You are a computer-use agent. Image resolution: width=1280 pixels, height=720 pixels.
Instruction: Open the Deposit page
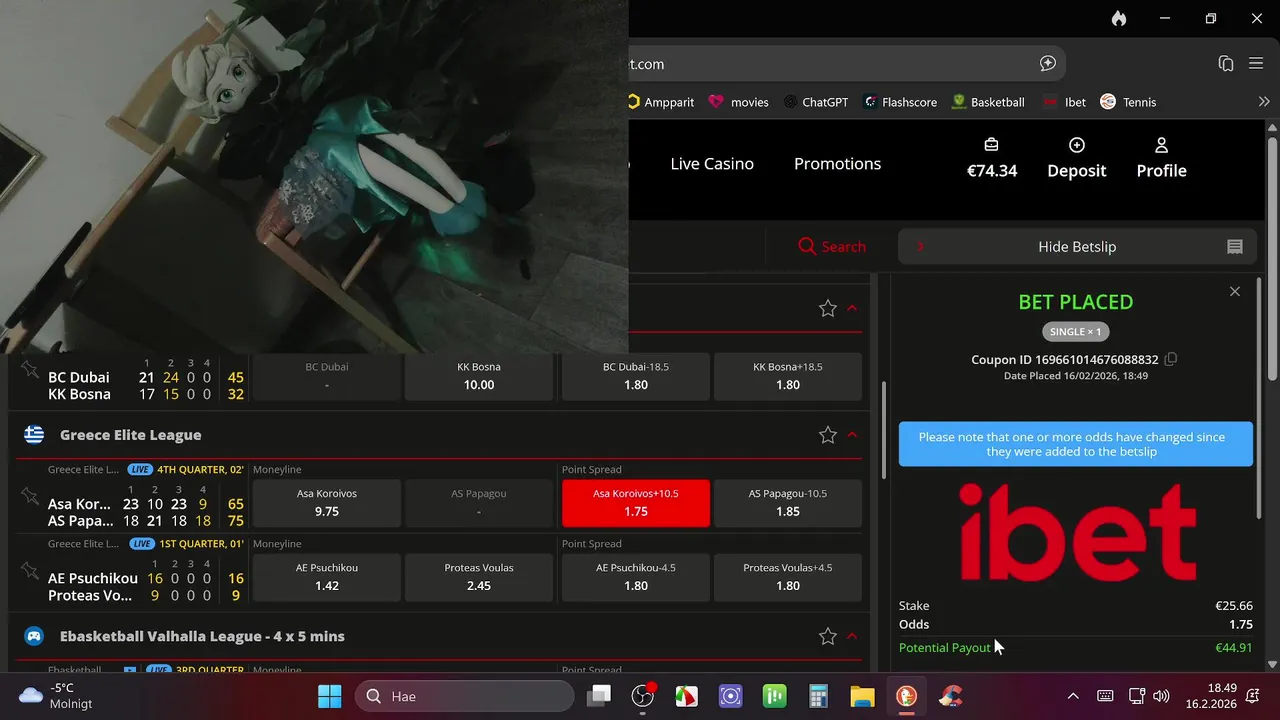(x=1077, y=159)
